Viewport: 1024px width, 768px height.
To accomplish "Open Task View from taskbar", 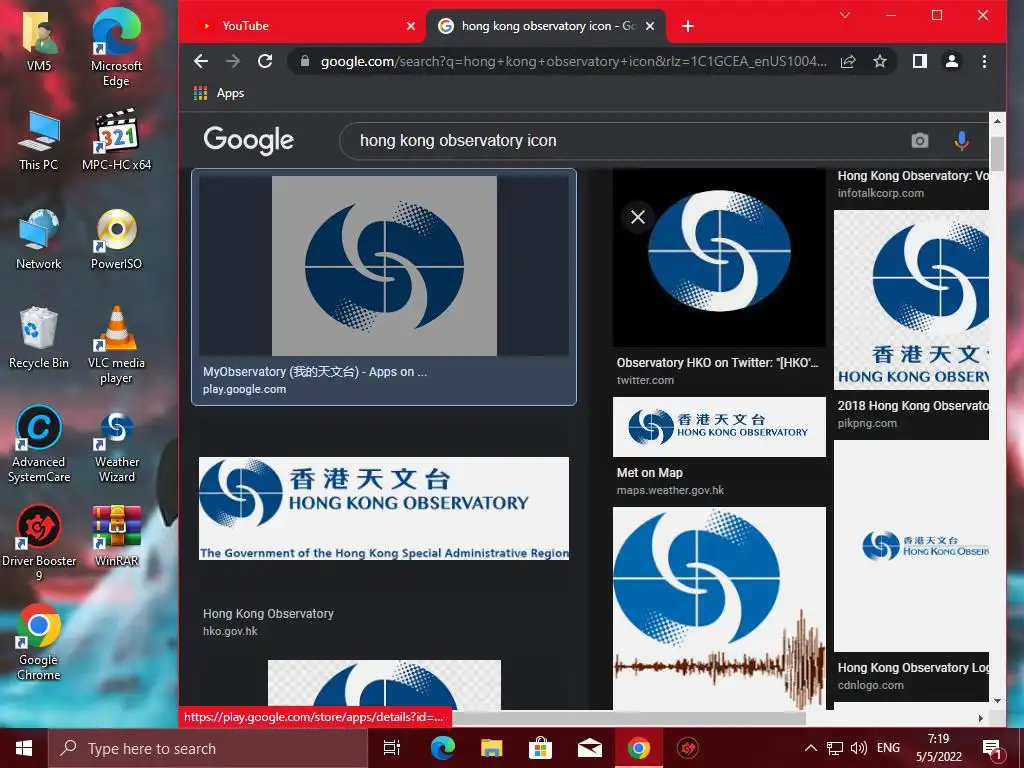I will [392, 748].
